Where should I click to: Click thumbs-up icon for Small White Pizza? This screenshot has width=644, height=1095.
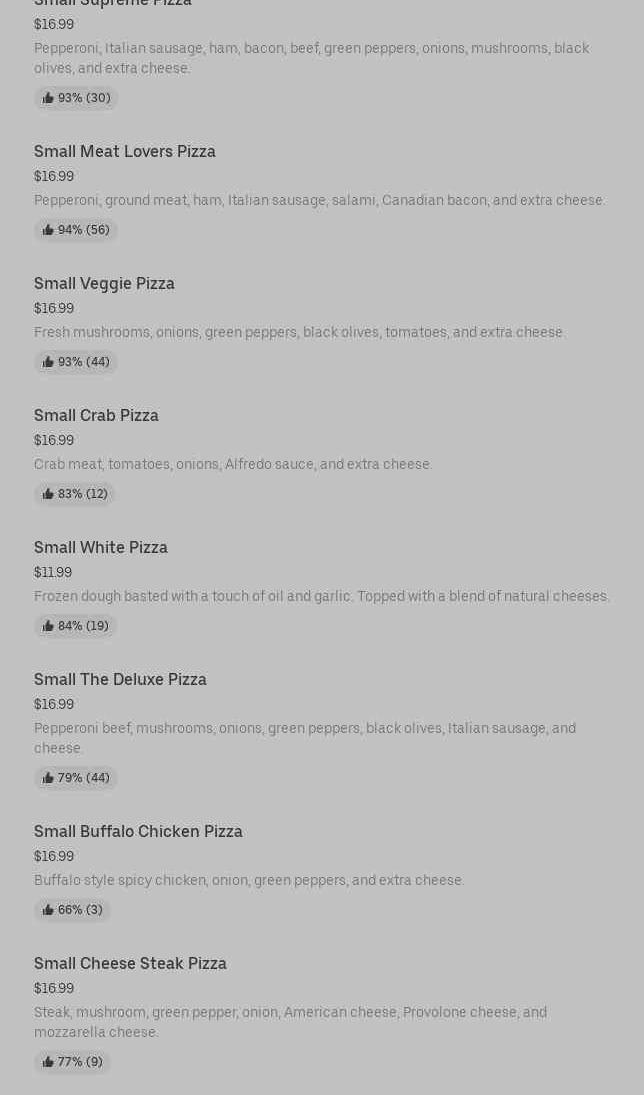(48, 626)
